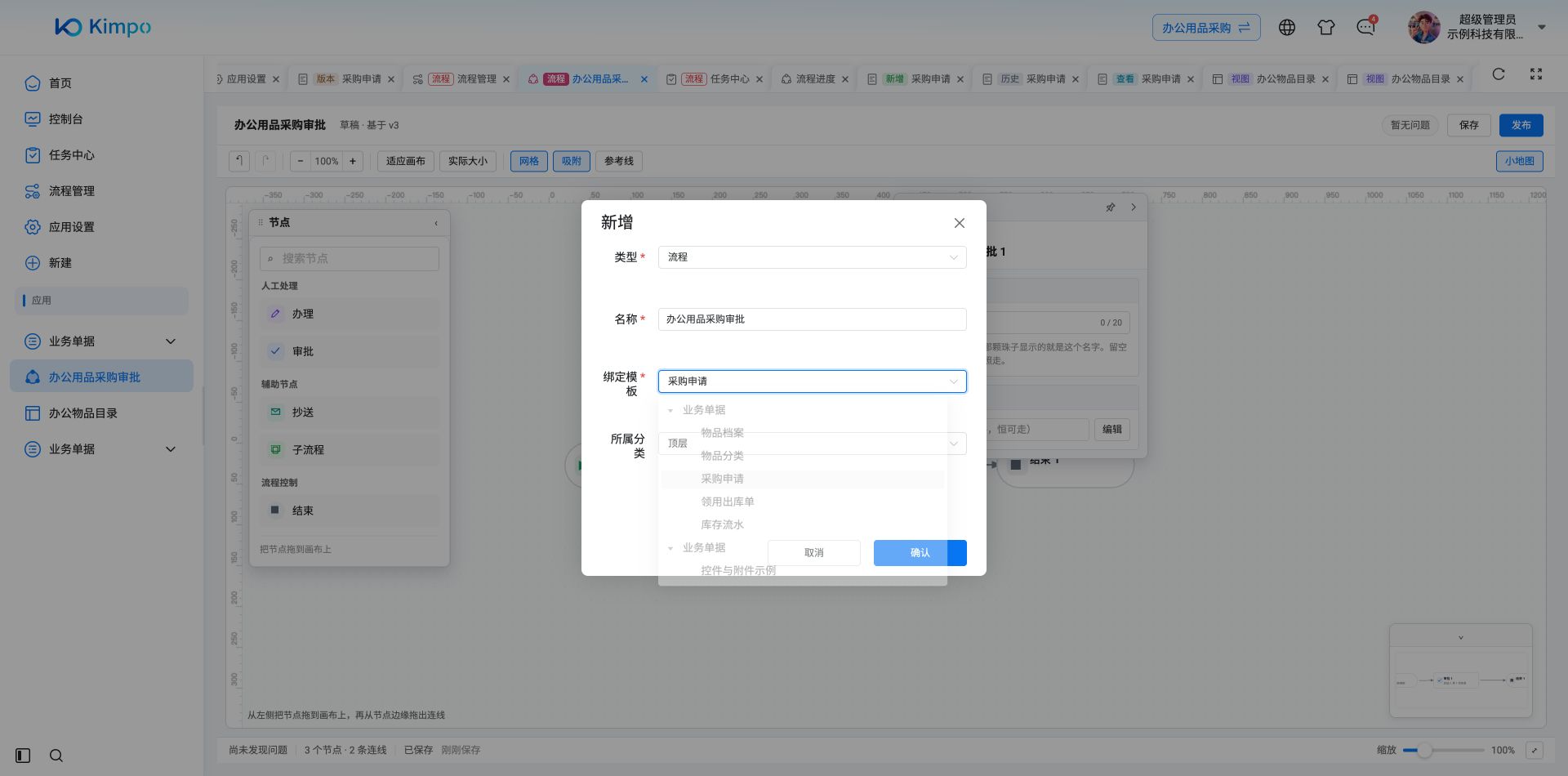
Task: Click the redo arrow in canvas toolbar
Action: [265, 161]
